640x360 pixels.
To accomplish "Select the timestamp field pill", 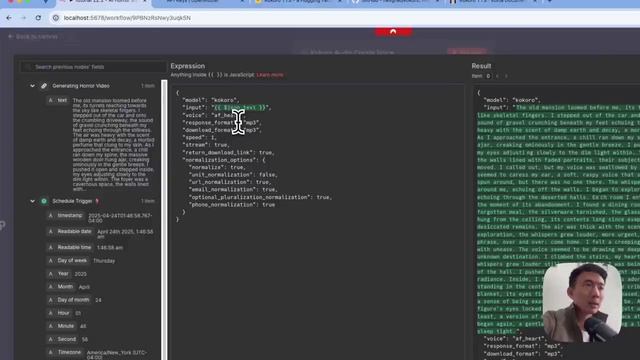I will click(x=65, y=216).
